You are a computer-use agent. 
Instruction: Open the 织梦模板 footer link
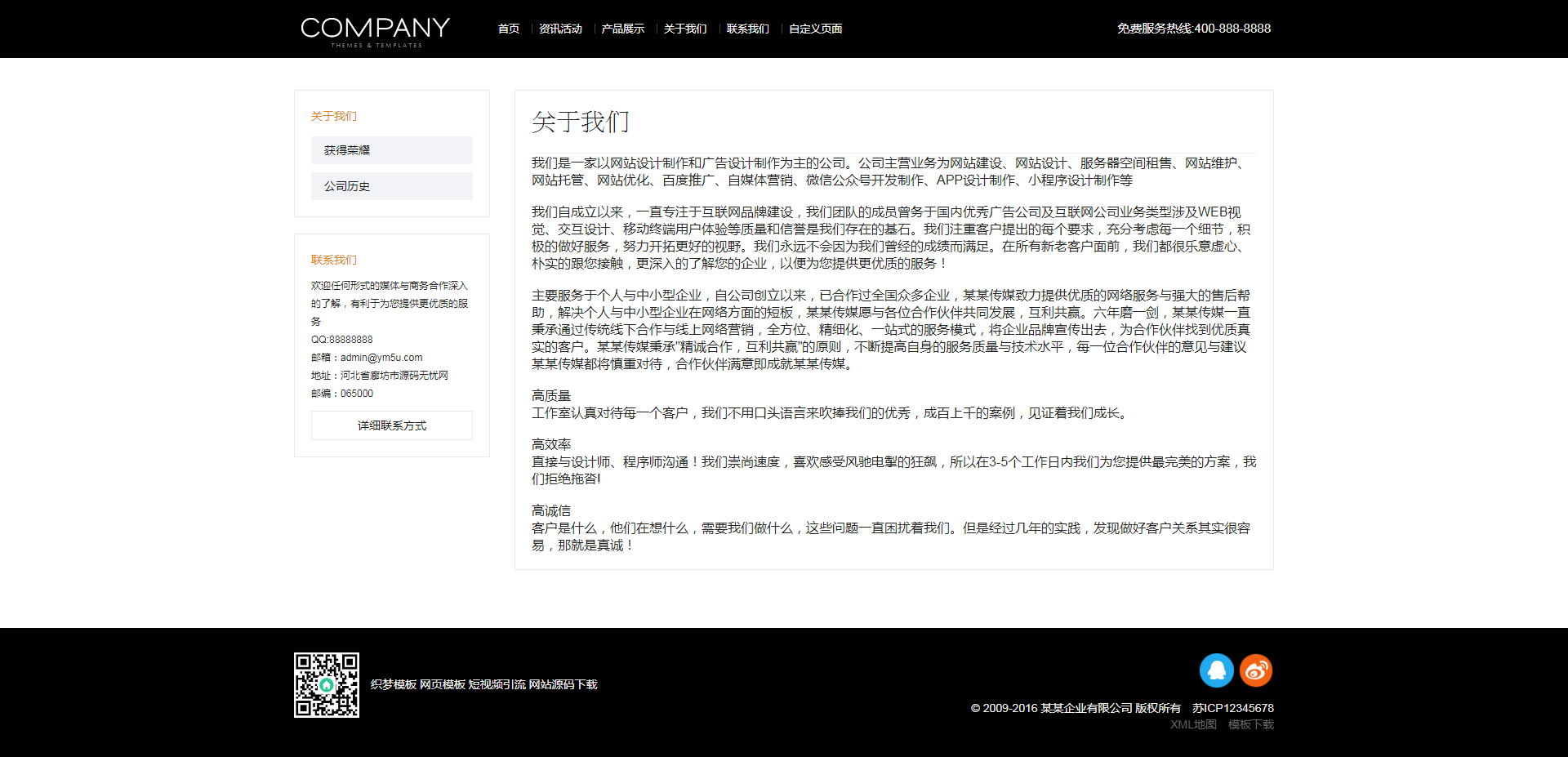click(x=394, y=684)
